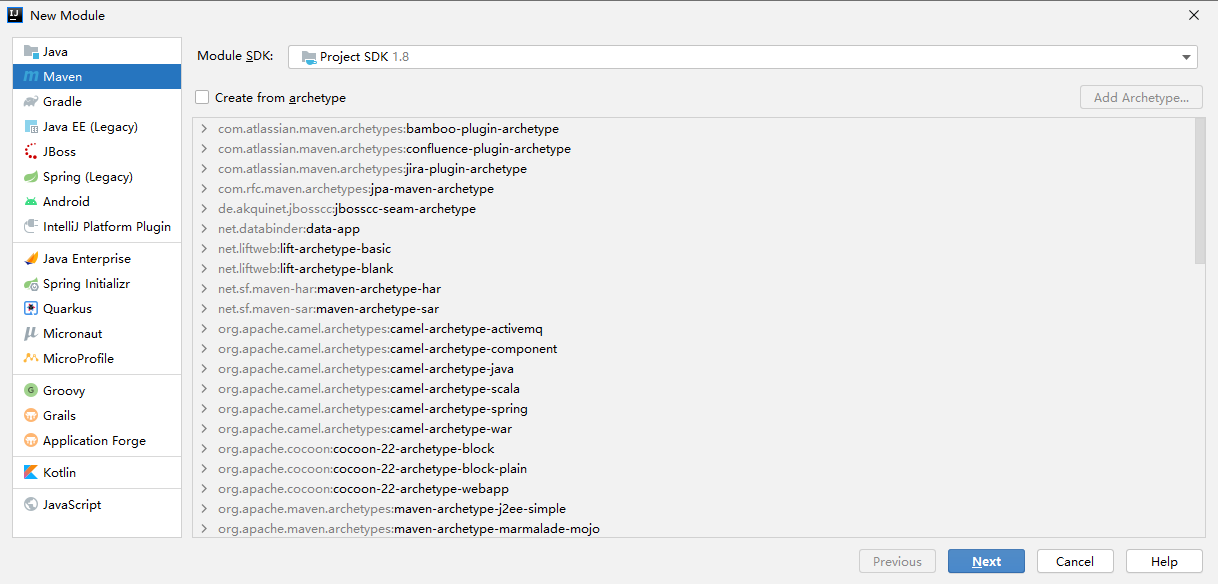Select the Application Forge icon
This screenshot has height=584, width=1218.
click(x=31, y=440)
